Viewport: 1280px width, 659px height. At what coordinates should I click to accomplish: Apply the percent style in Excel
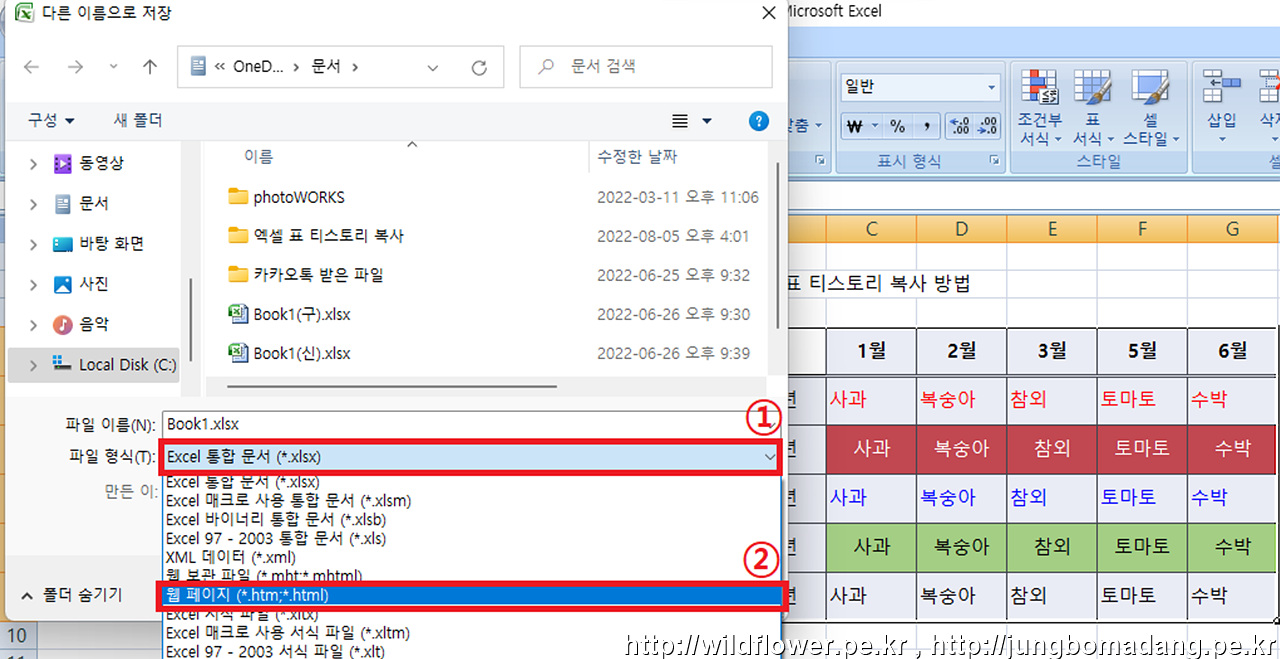(x=898, y=126)
